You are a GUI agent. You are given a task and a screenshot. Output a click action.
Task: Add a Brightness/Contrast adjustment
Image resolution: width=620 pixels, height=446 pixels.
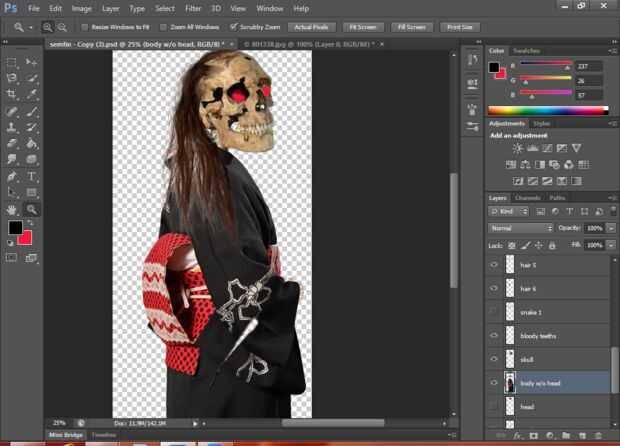coord(517,148)
